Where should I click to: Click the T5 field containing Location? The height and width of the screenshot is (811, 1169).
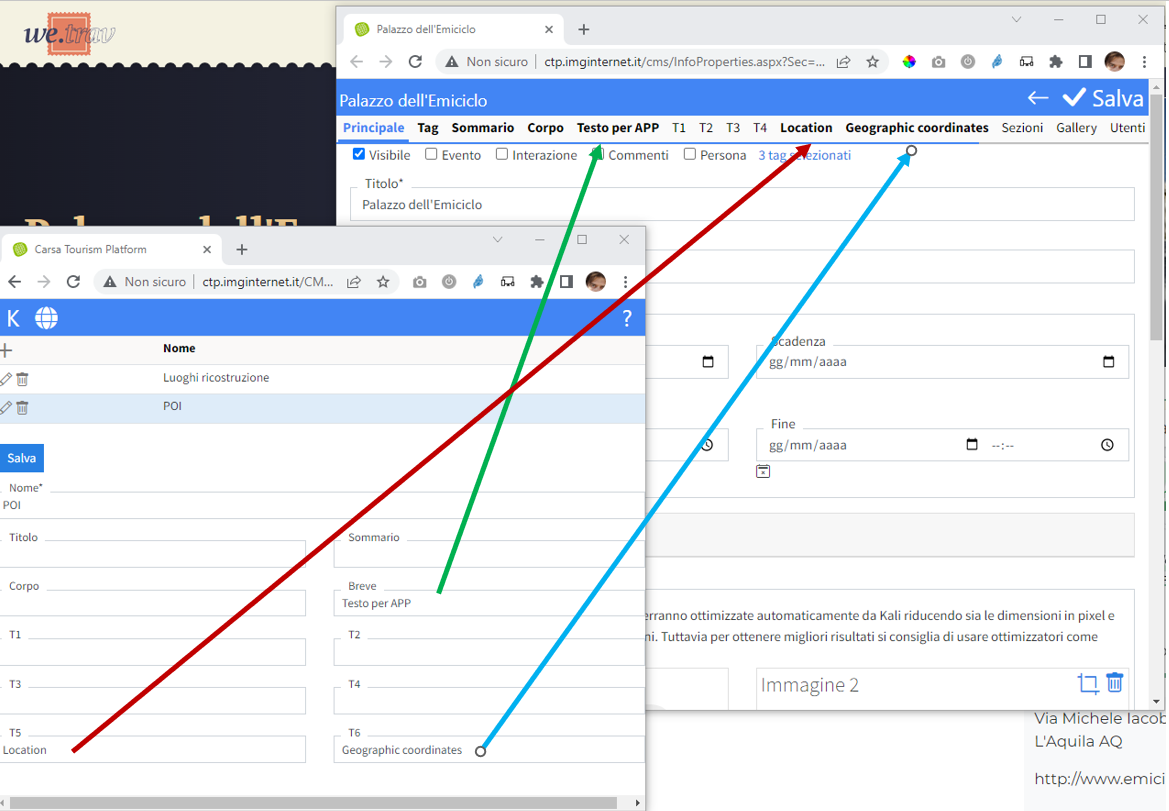click(x=152, y=750)
